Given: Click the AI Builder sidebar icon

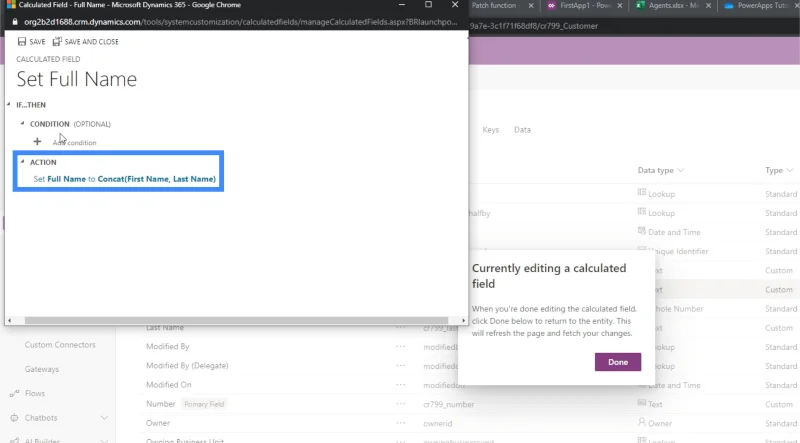Looking at the screenshot, I should [x=14, y=440].
